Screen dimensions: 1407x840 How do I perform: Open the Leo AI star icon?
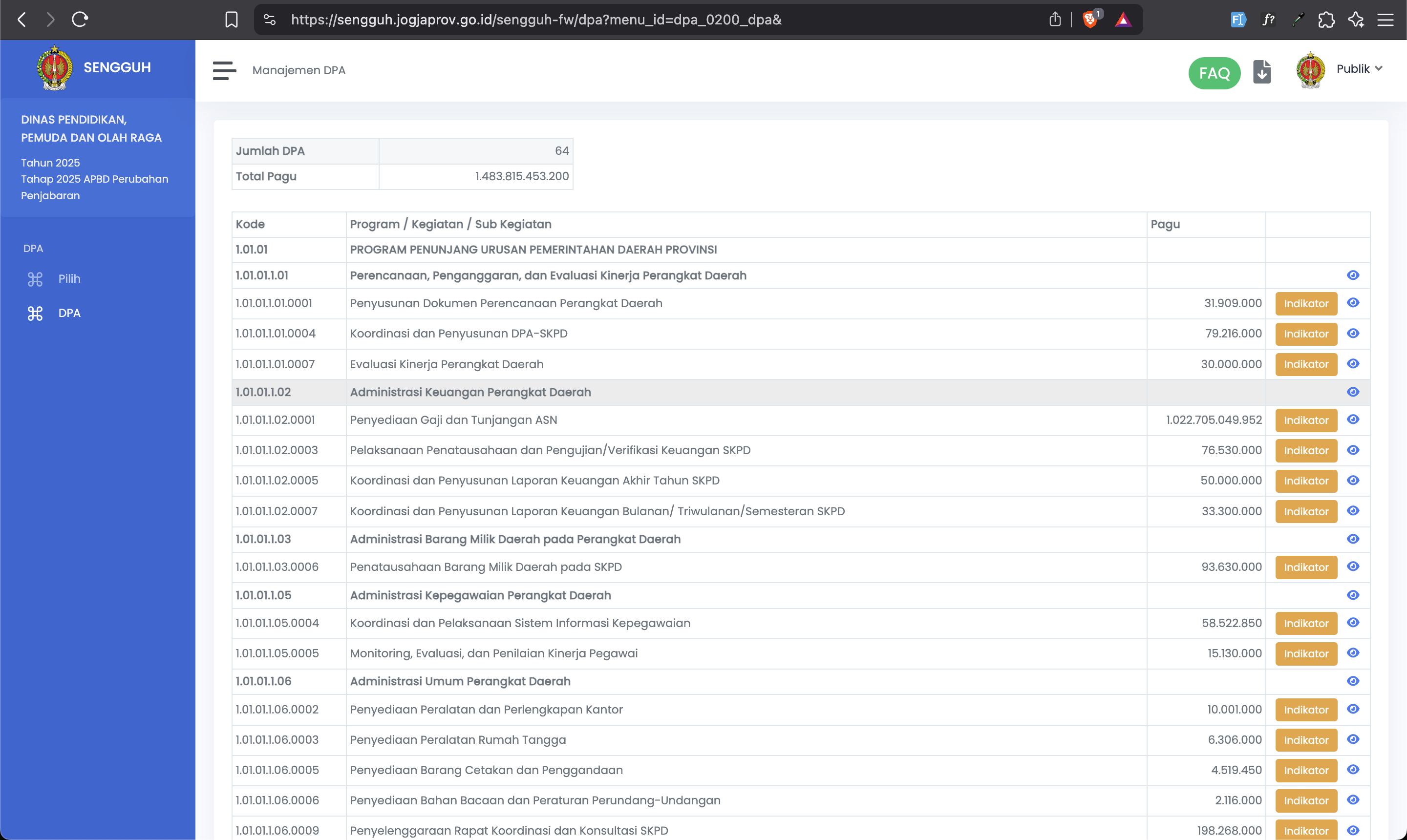coord(1356,20)
